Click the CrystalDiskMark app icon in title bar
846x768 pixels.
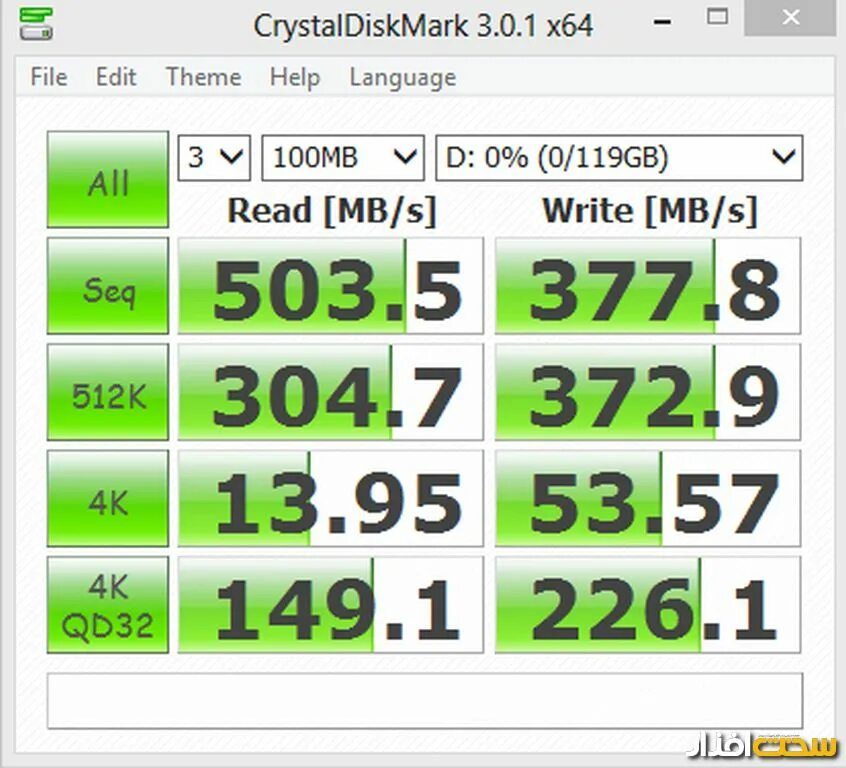(x=36, y=24)
